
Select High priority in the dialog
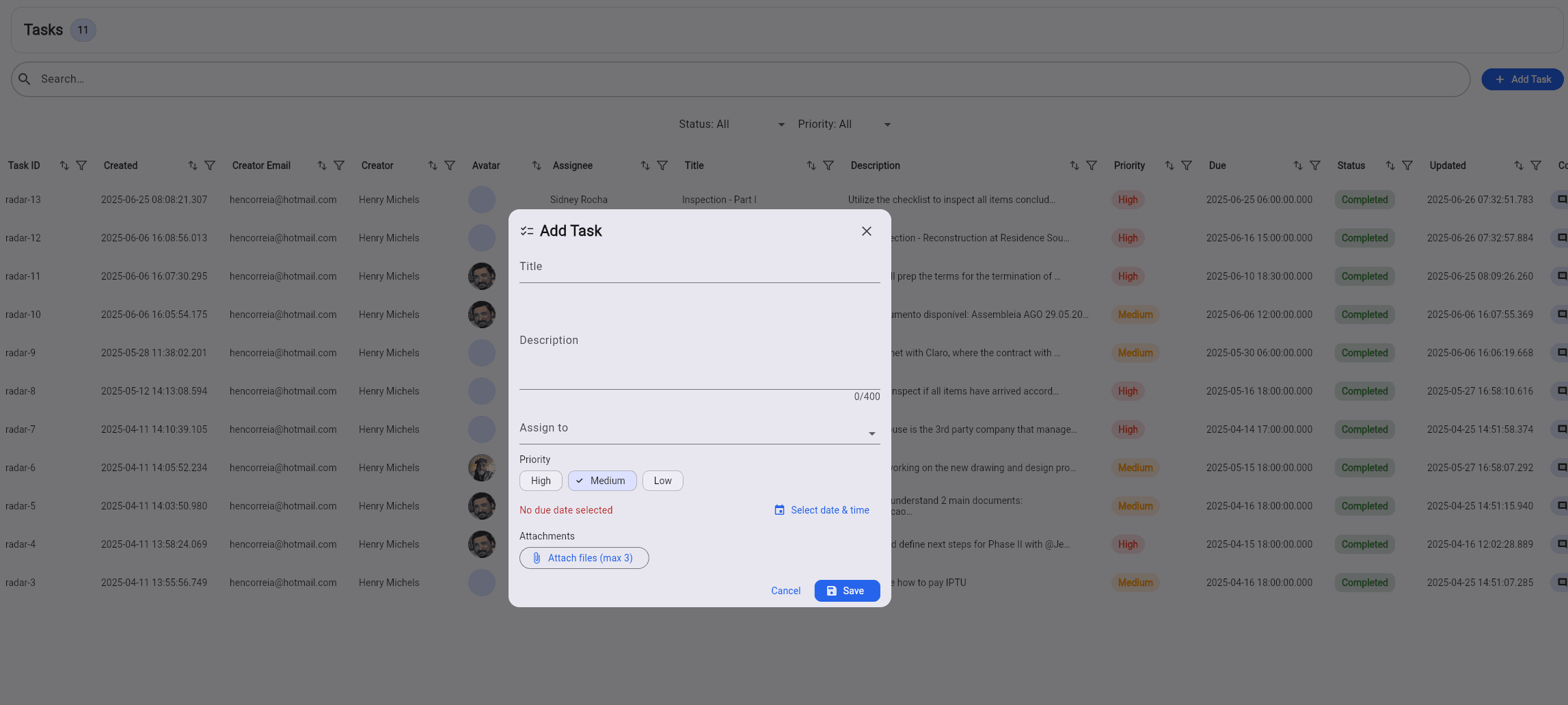click(540, 480)
